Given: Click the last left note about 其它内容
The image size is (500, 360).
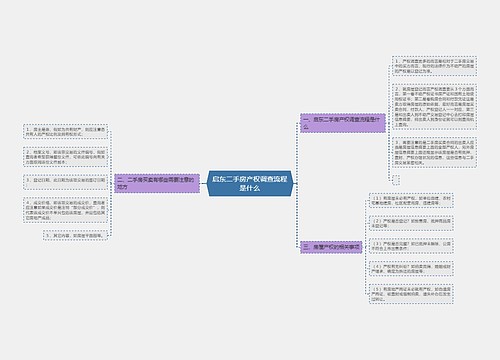Looking at the screenshot, I should (x=76, y=235).
